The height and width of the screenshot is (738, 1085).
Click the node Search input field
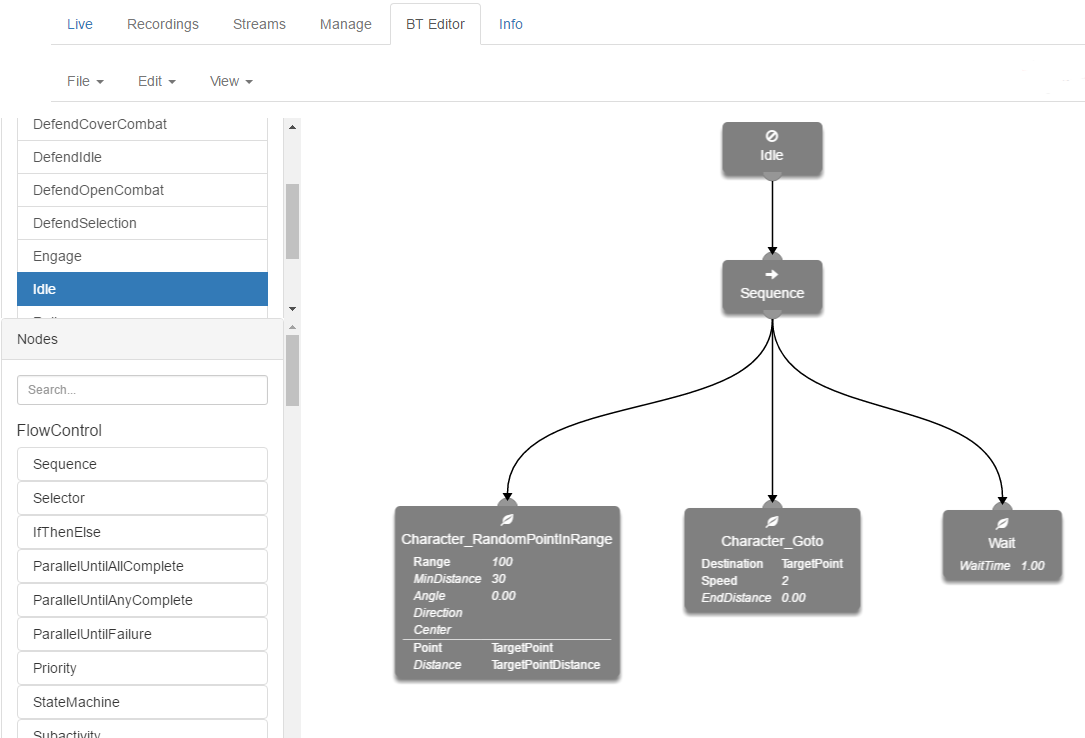142,390
